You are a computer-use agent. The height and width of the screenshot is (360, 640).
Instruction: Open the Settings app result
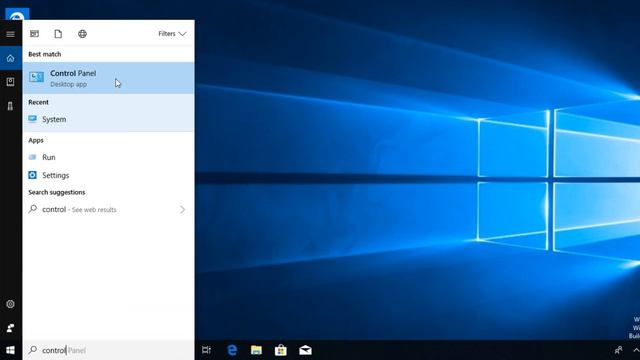[109, 175]
